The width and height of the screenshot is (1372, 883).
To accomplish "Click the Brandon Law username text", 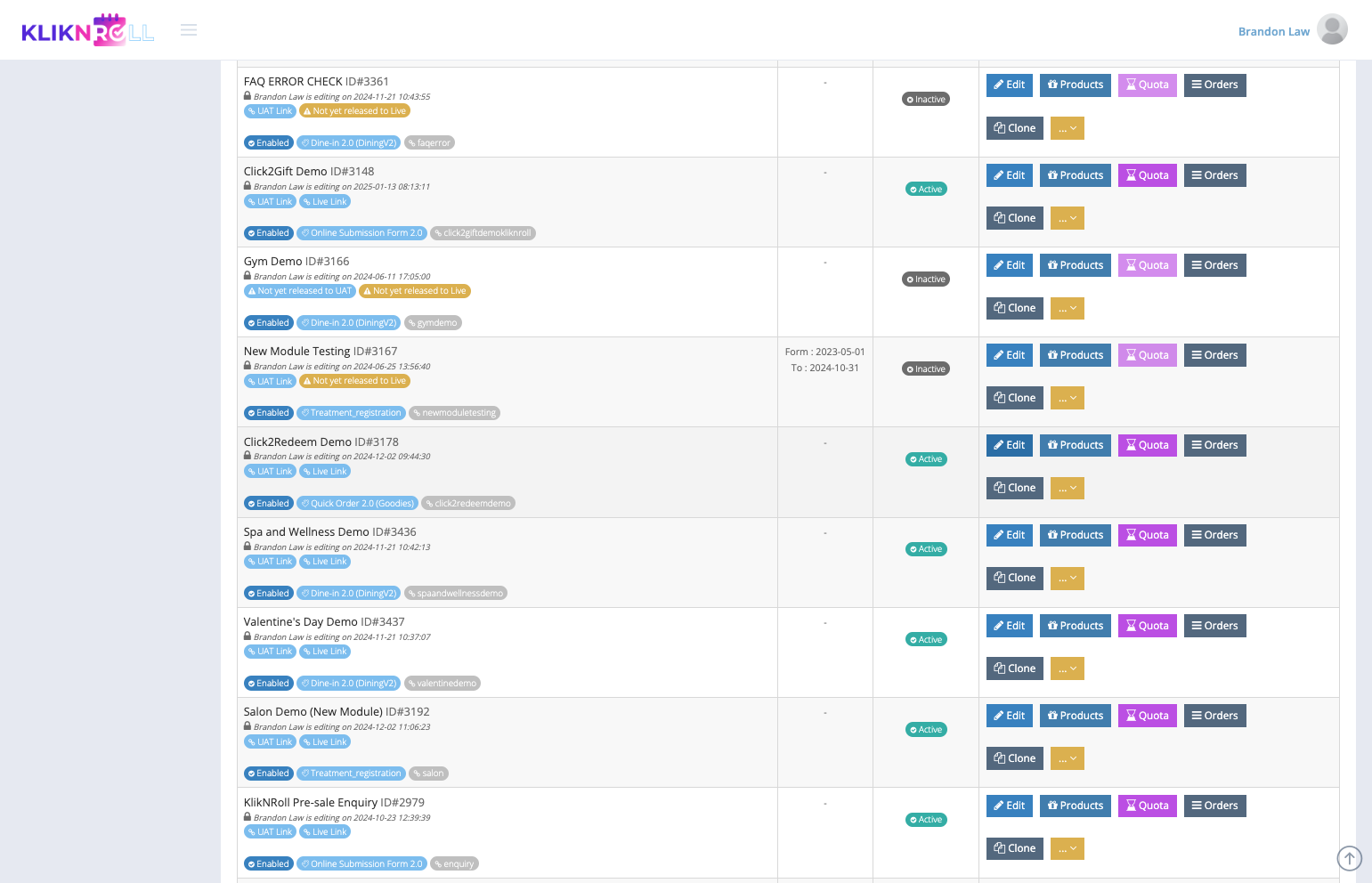I will click(1273, 31).
